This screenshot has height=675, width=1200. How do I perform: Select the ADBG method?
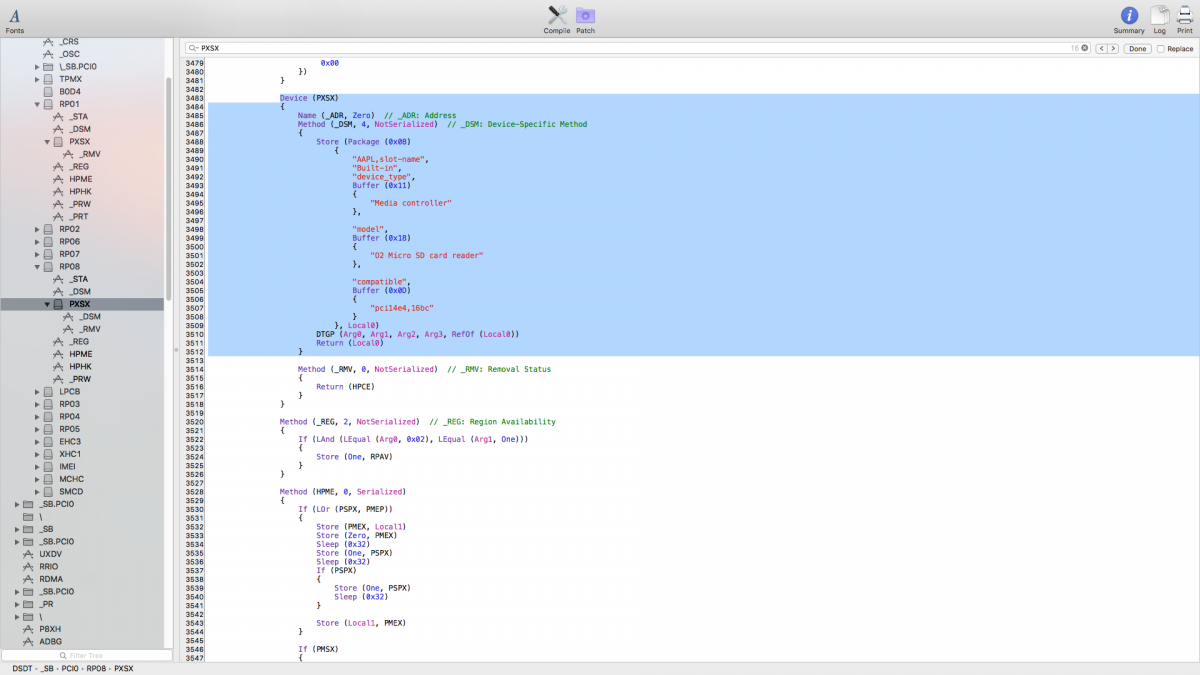click(50, 642)
